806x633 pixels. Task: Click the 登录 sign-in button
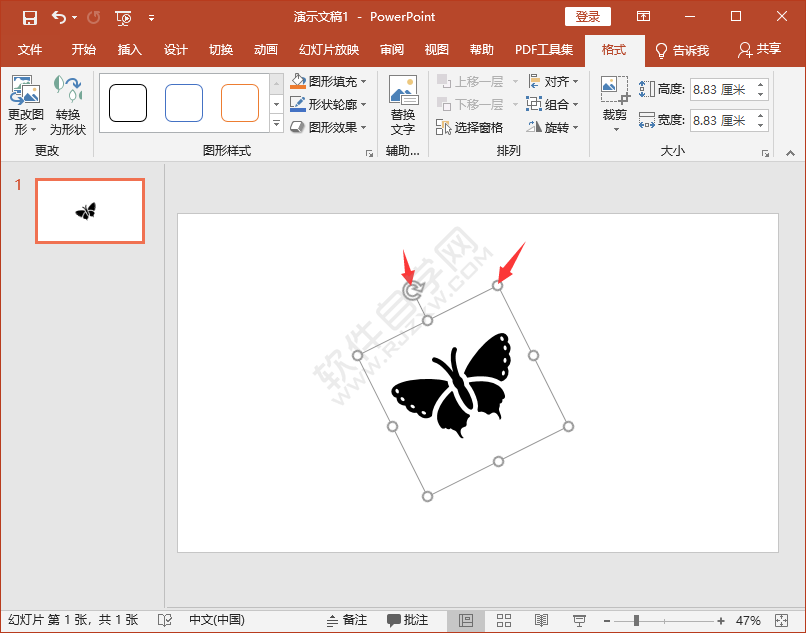pyautogui.click(x=587, y=16)
